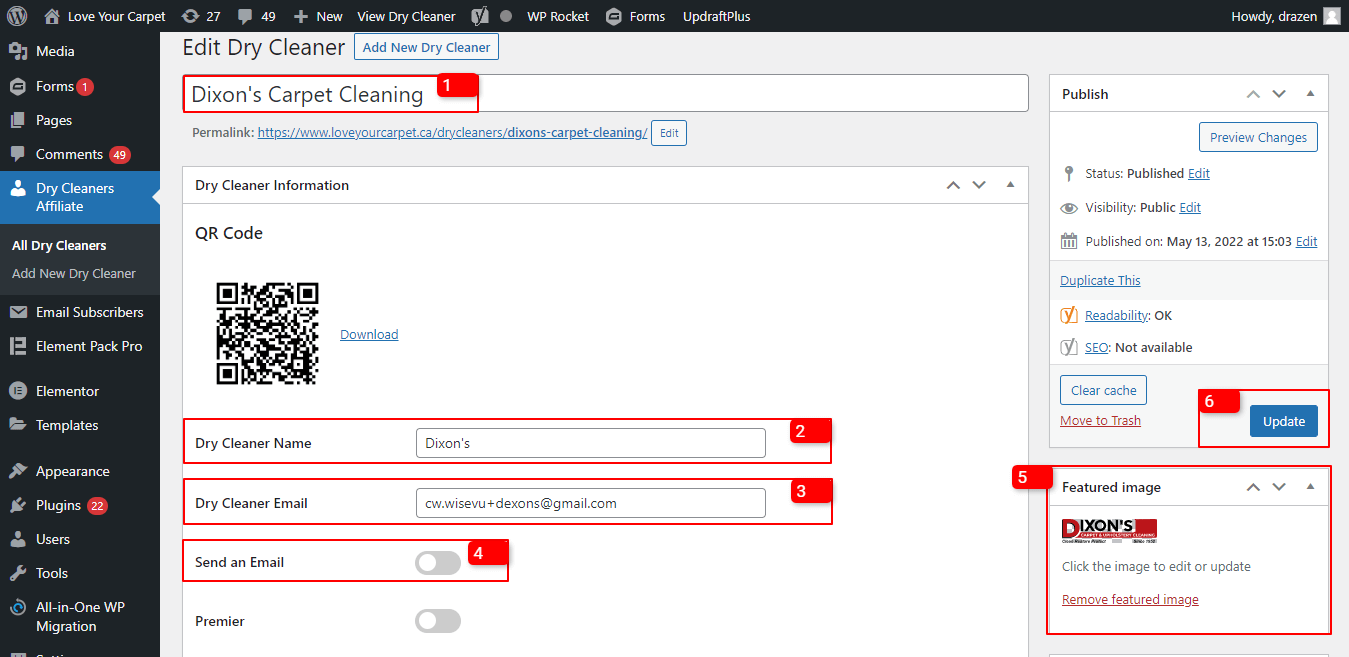Image resolution: width=1349 pixels, height=657 pixels.
Task: Click View Dry Cleaner in admin bar
Action: coord(406,16)
